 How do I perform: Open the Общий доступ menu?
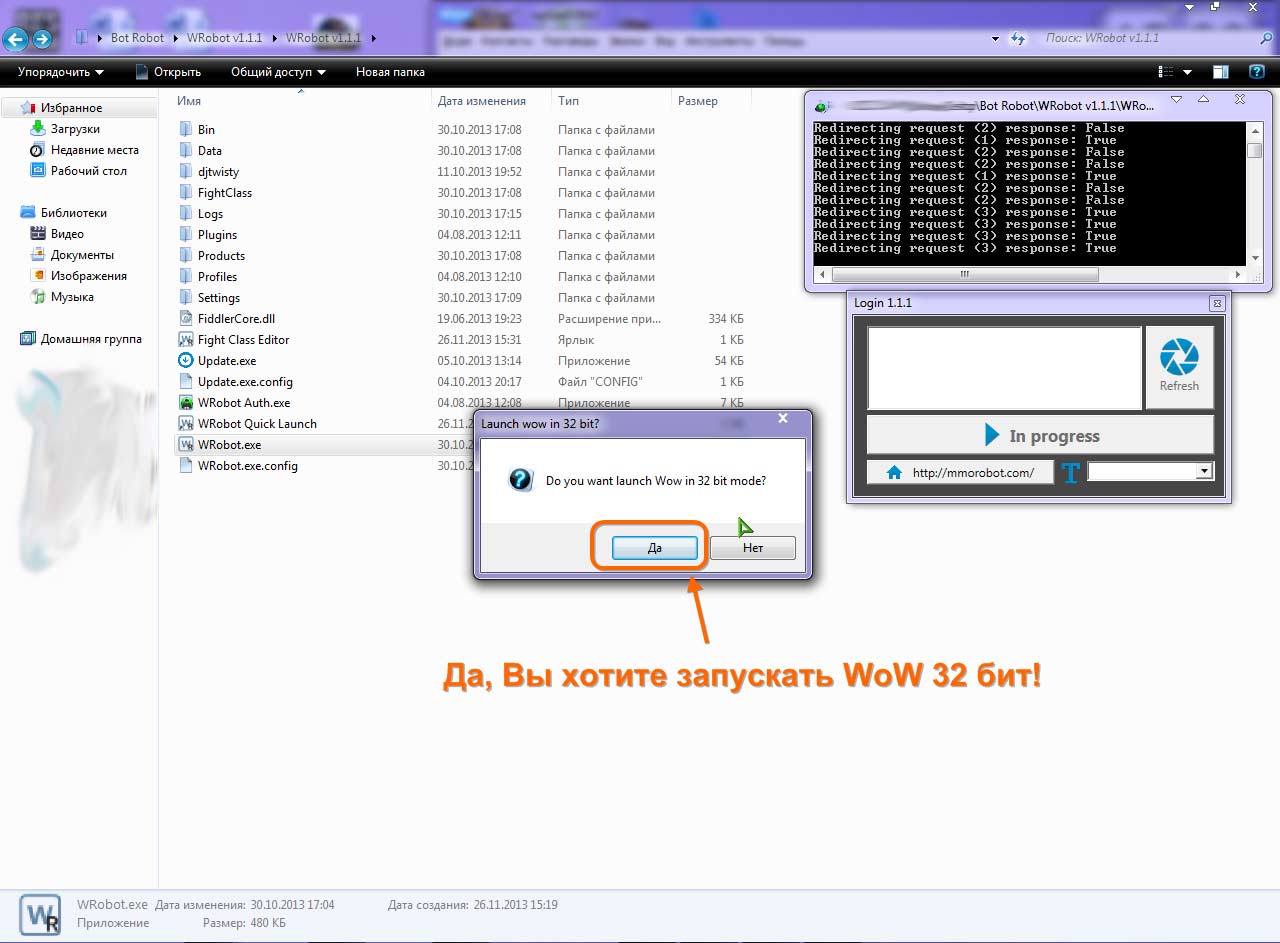[278, 72]
